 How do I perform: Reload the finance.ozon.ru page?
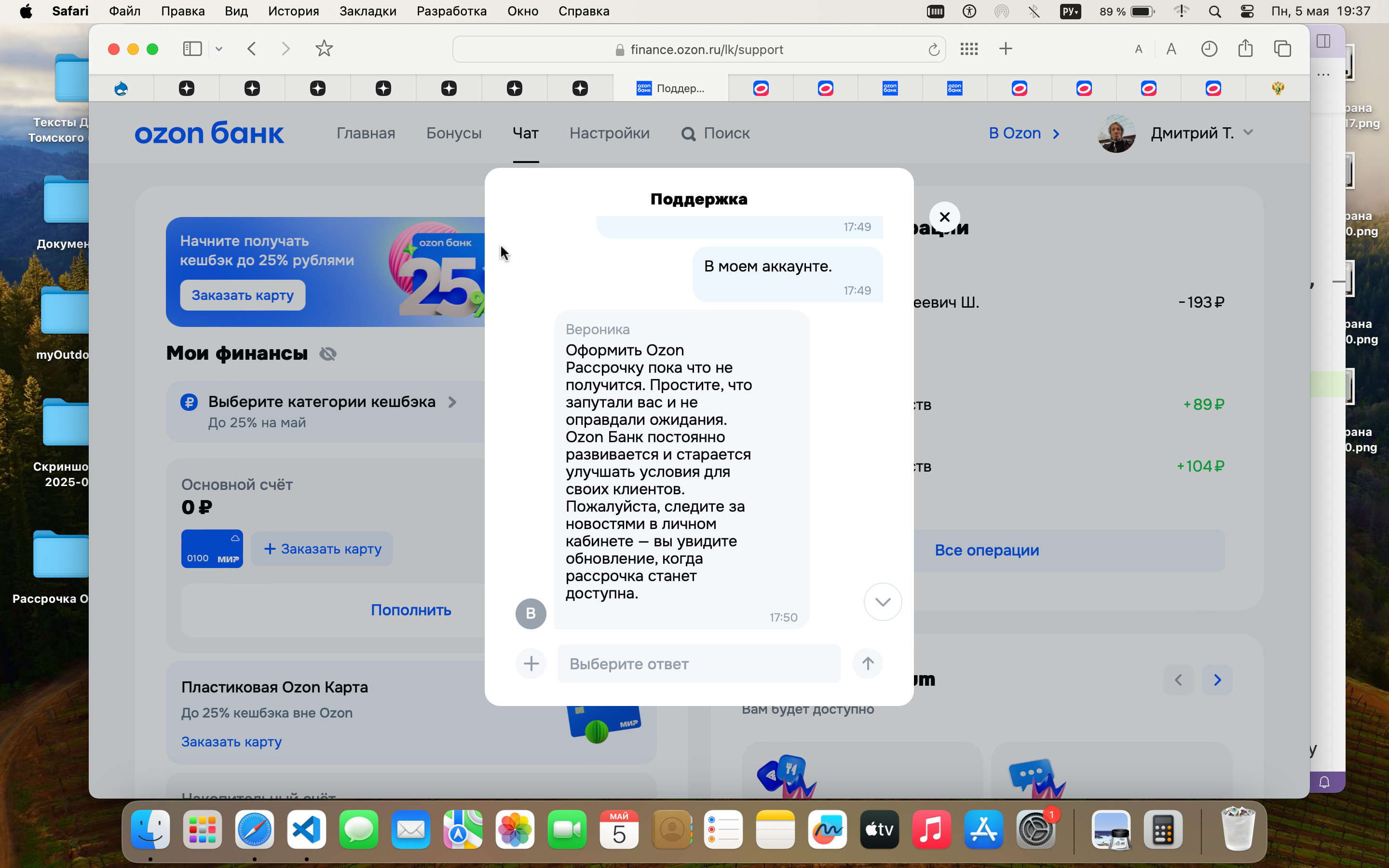click(x=934, y=50)
